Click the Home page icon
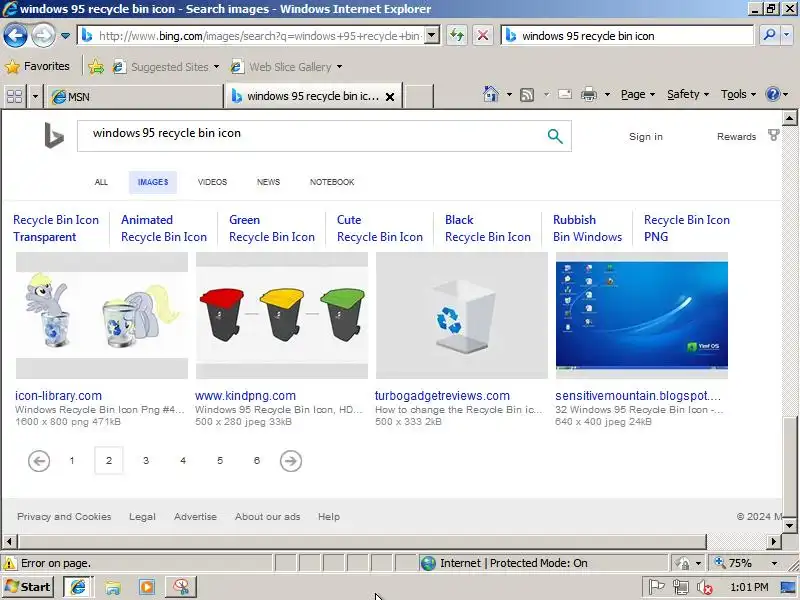The height and width of the screenshot is (600, 800). (x=491, y=94)
